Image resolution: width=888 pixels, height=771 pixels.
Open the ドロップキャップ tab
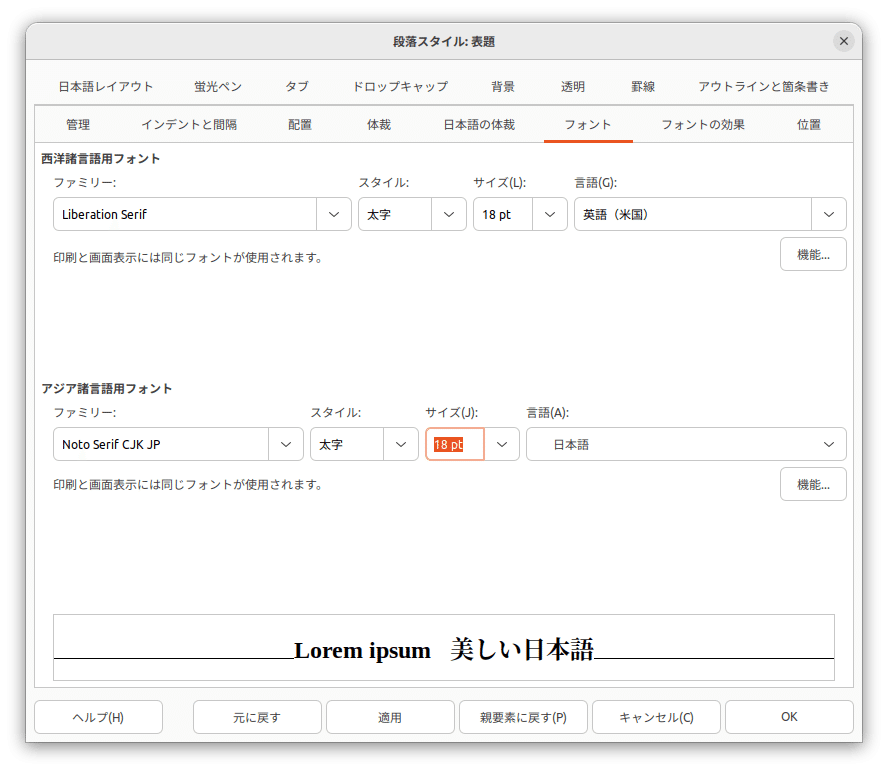pyautogui.click(x=400, y=86)
